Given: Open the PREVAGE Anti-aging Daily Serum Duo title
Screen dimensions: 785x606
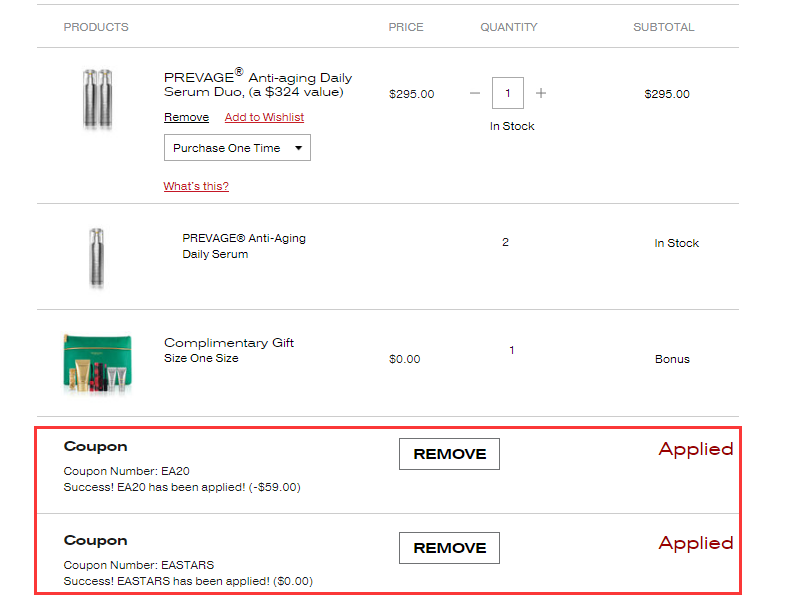Looking at the screenshot, I should coord(258,84).
